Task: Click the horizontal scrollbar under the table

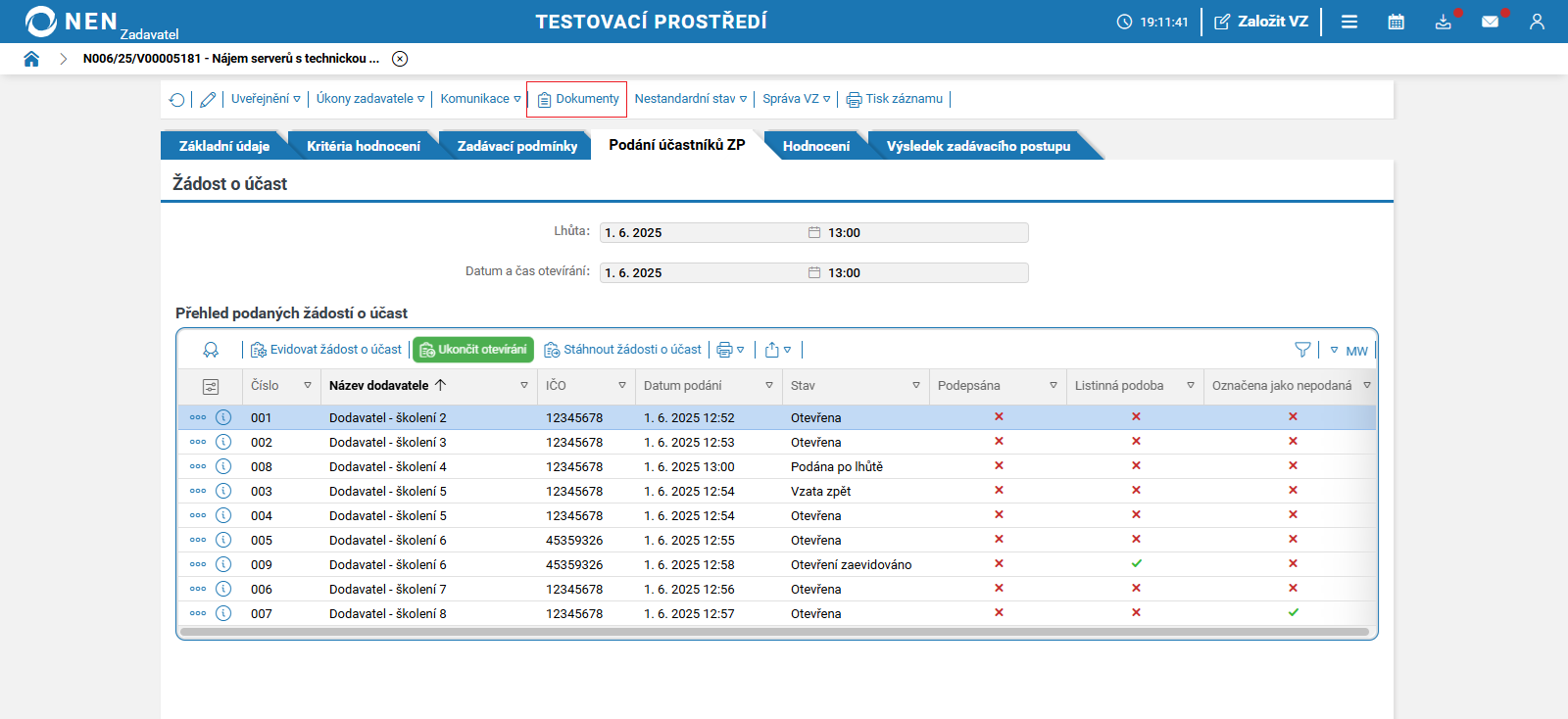Action: (774, 632)
